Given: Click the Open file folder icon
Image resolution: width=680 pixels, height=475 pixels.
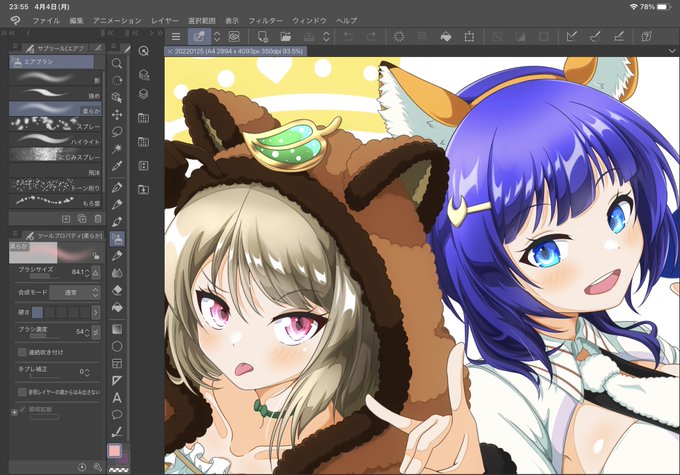Looking at the screenshot, I should pyautogui.click(x=285, y=37).
